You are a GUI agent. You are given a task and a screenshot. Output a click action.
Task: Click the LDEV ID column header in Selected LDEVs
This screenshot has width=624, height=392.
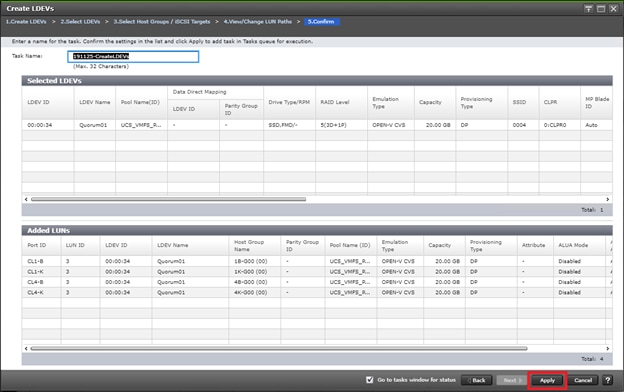click(x=48, y=102)
